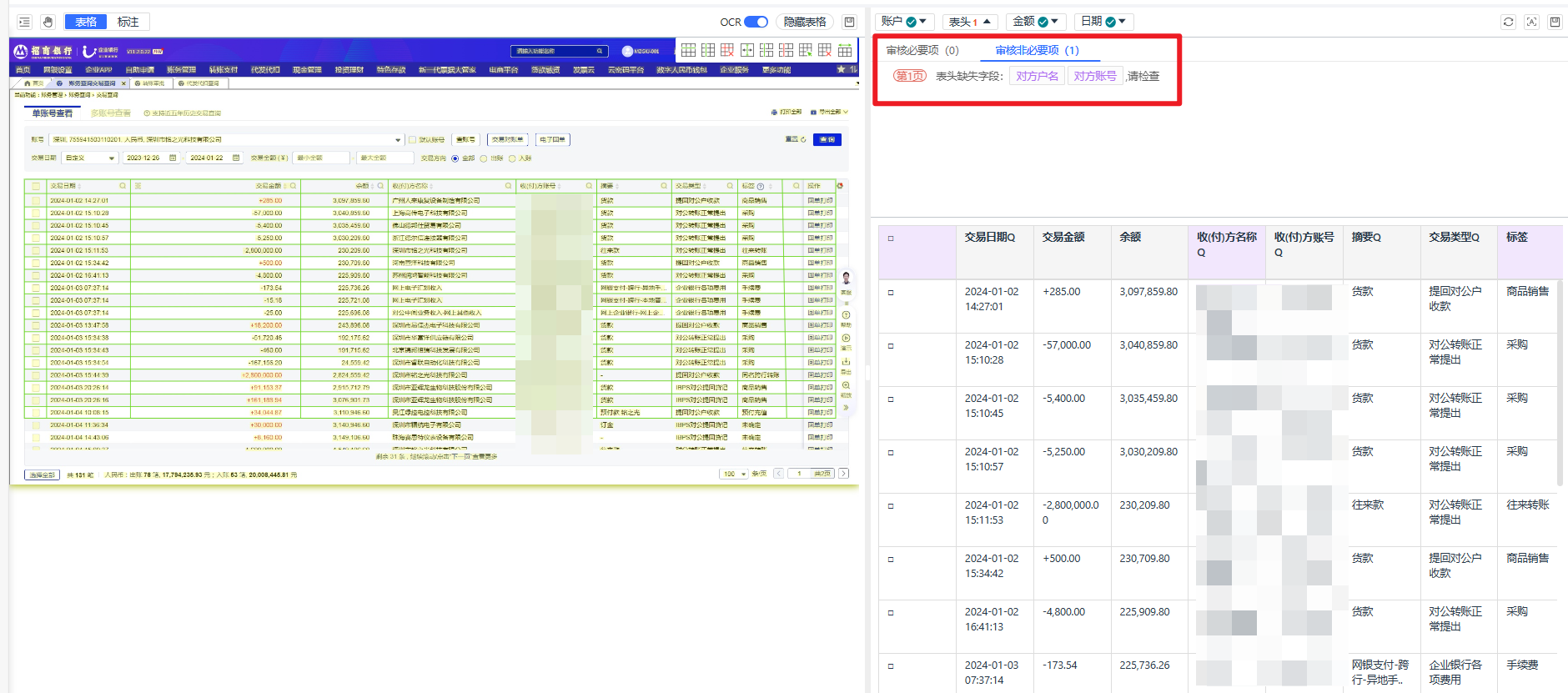Switch to the 标注 tab
The height and width of the screenshot is (693, 1568).
click(x=128, y=22)
